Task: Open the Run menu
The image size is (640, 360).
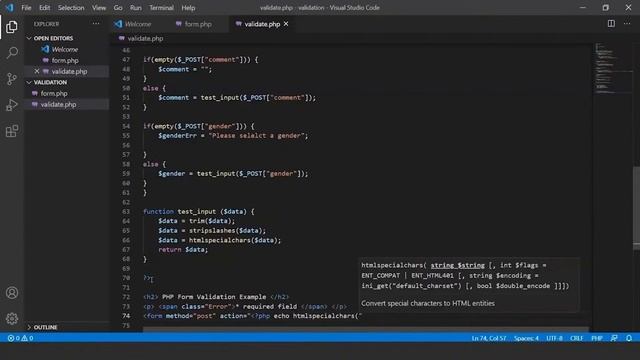Action: [x=136, y=8]
